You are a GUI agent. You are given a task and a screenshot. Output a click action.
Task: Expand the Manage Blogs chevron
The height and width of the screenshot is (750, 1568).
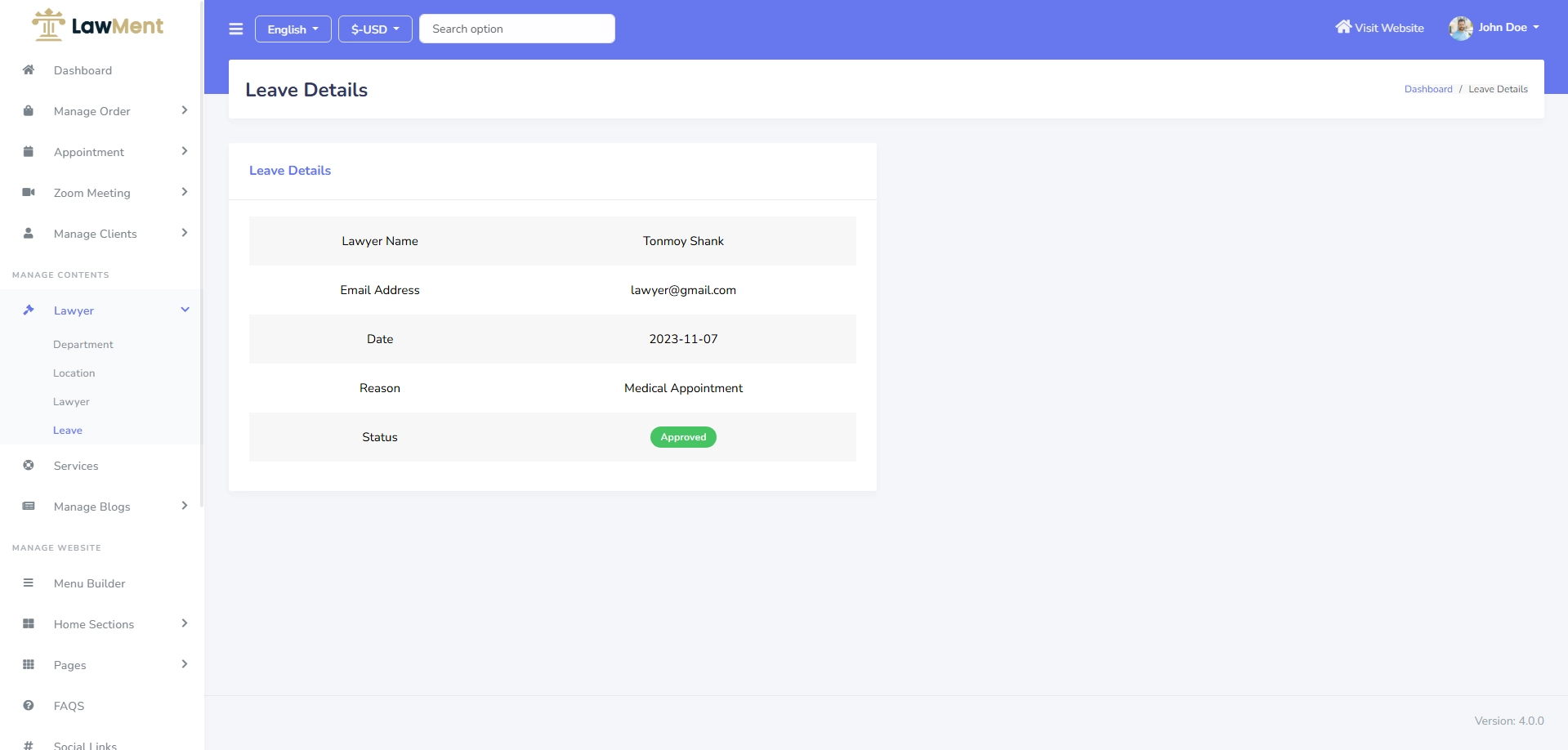[x=185, y=506]
